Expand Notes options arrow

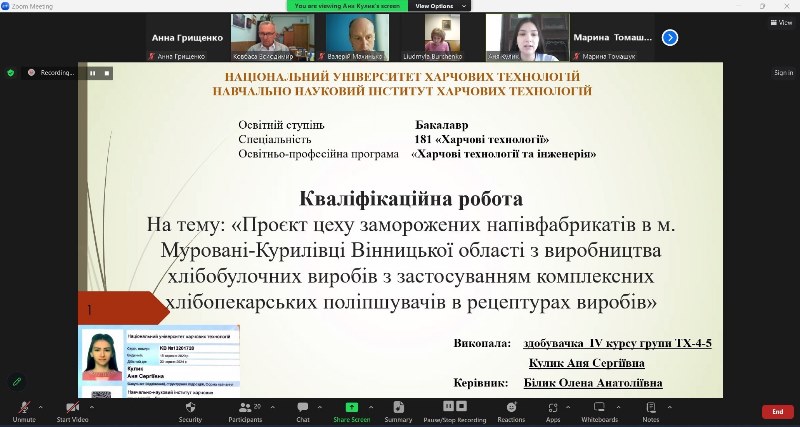point(669,407)
